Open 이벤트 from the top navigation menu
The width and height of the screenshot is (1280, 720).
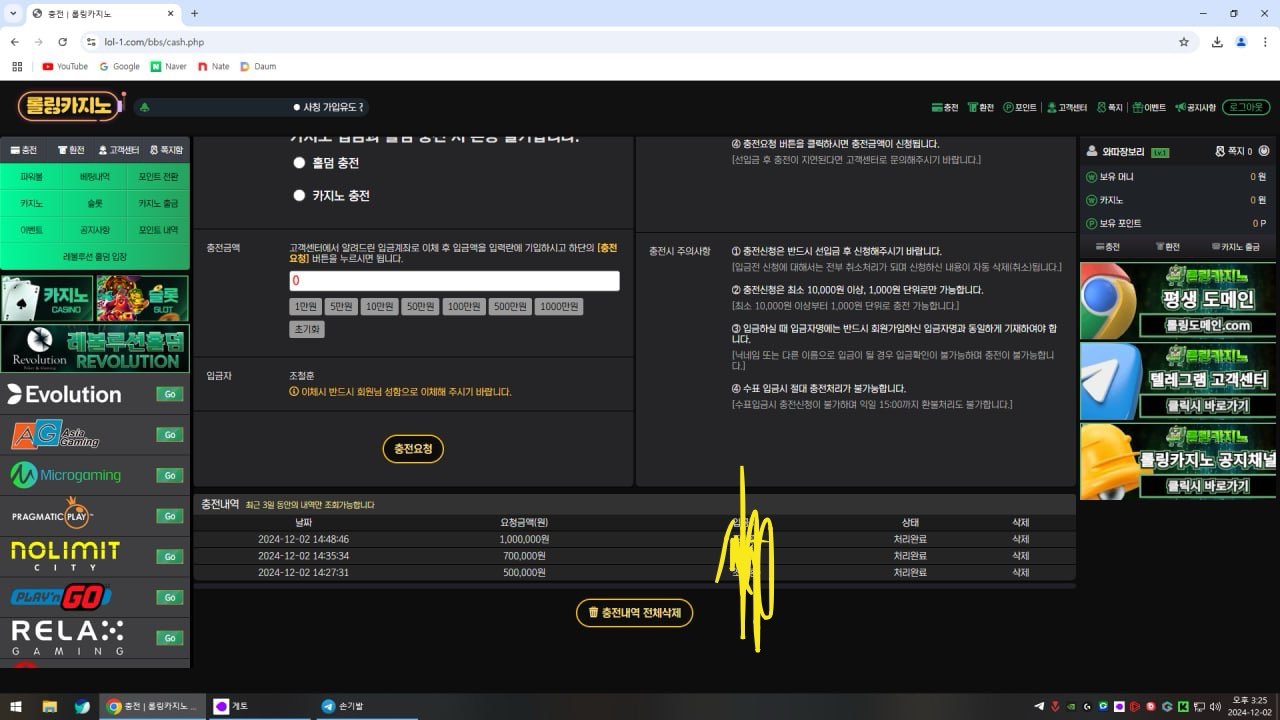(1149, 107)
